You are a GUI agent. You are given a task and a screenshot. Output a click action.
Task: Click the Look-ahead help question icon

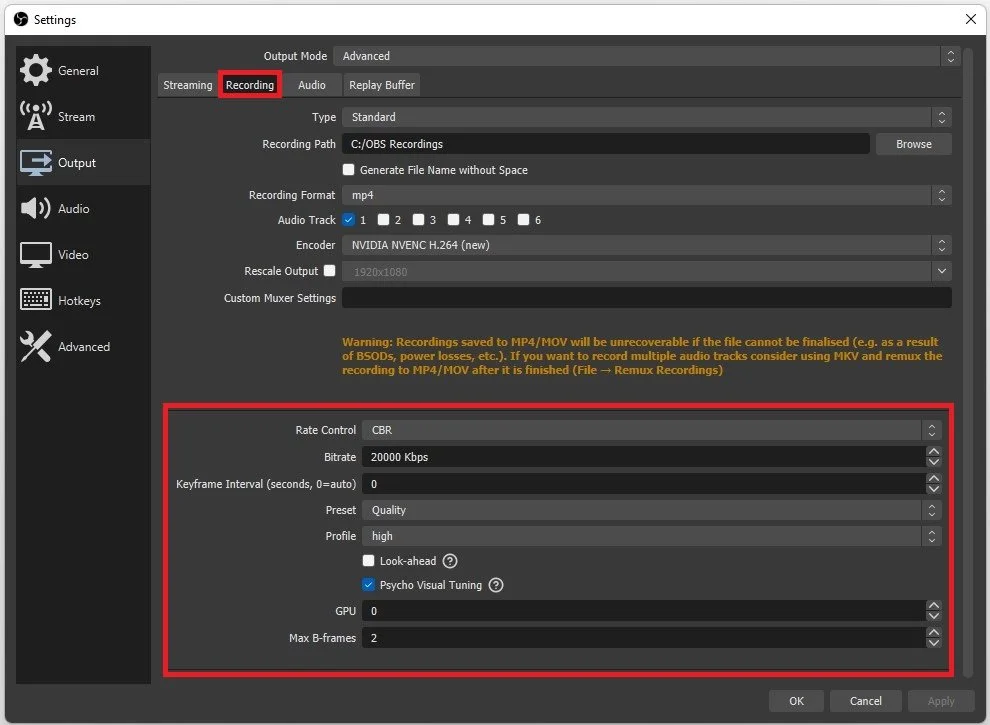[x=450, y=561]
